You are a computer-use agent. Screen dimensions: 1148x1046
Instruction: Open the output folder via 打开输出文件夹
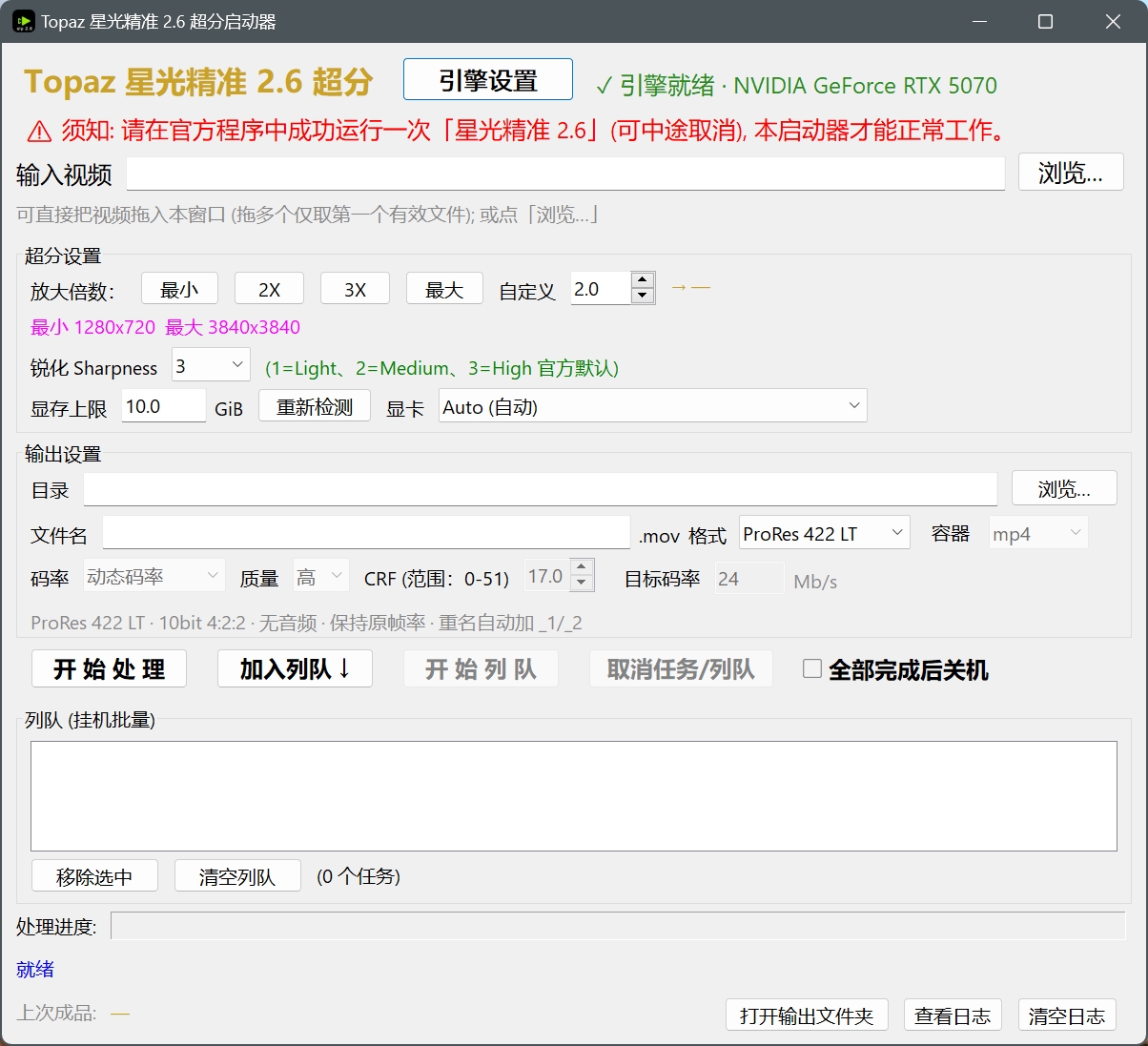[807, 1015]
